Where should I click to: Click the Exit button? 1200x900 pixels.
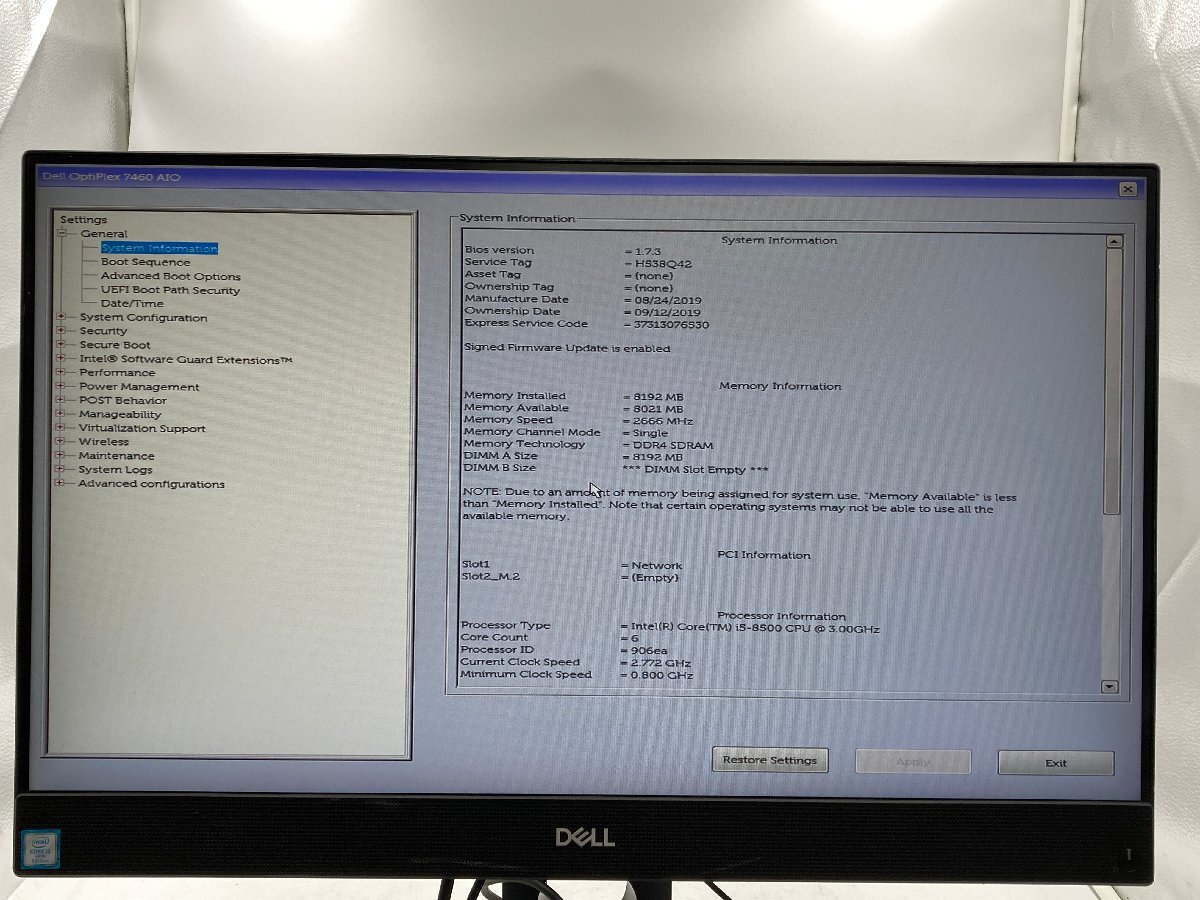coord(1056,763)
